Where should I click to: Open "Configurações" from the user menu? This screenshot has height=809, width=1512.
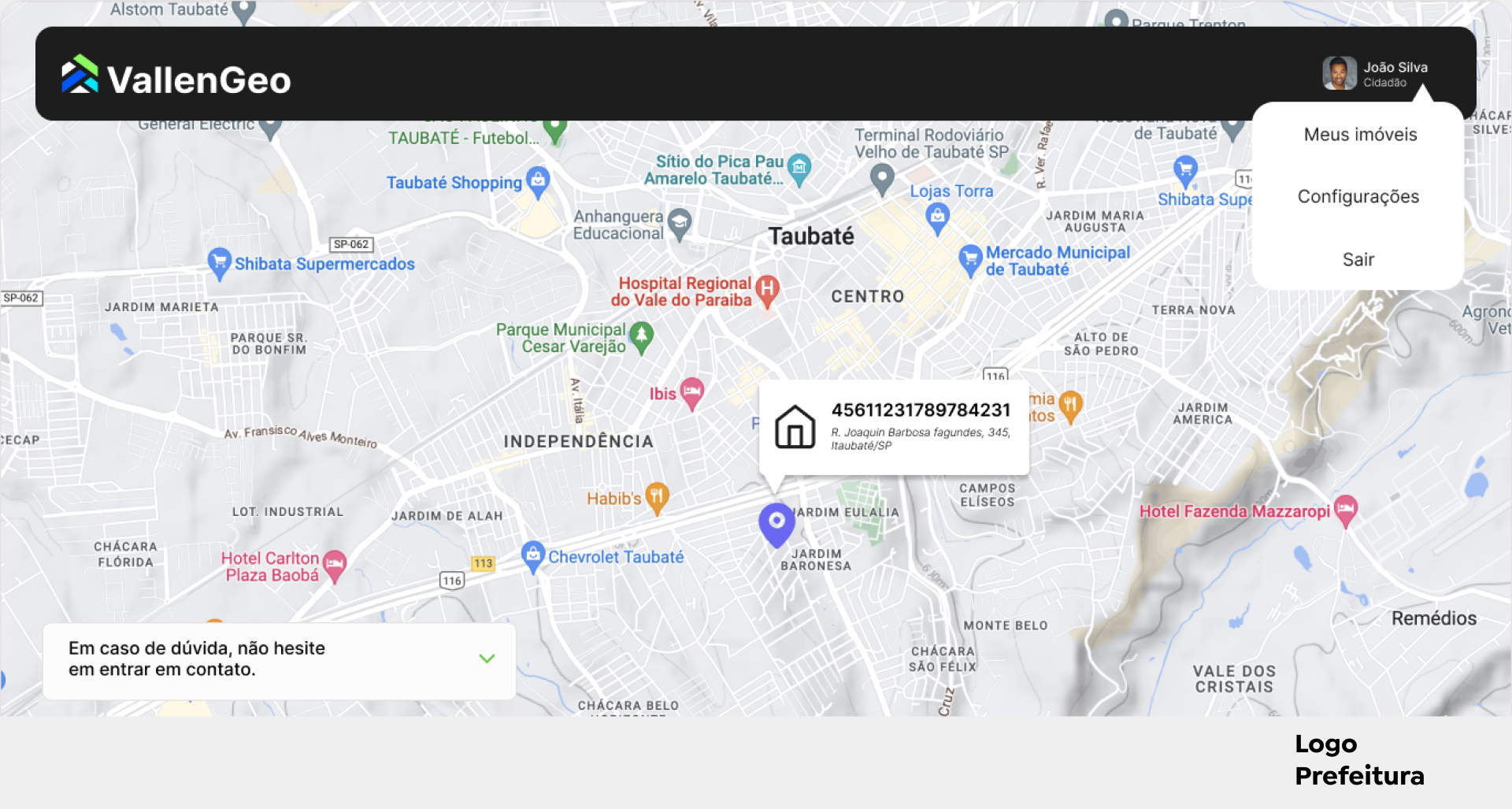[x=1358, y=196]
